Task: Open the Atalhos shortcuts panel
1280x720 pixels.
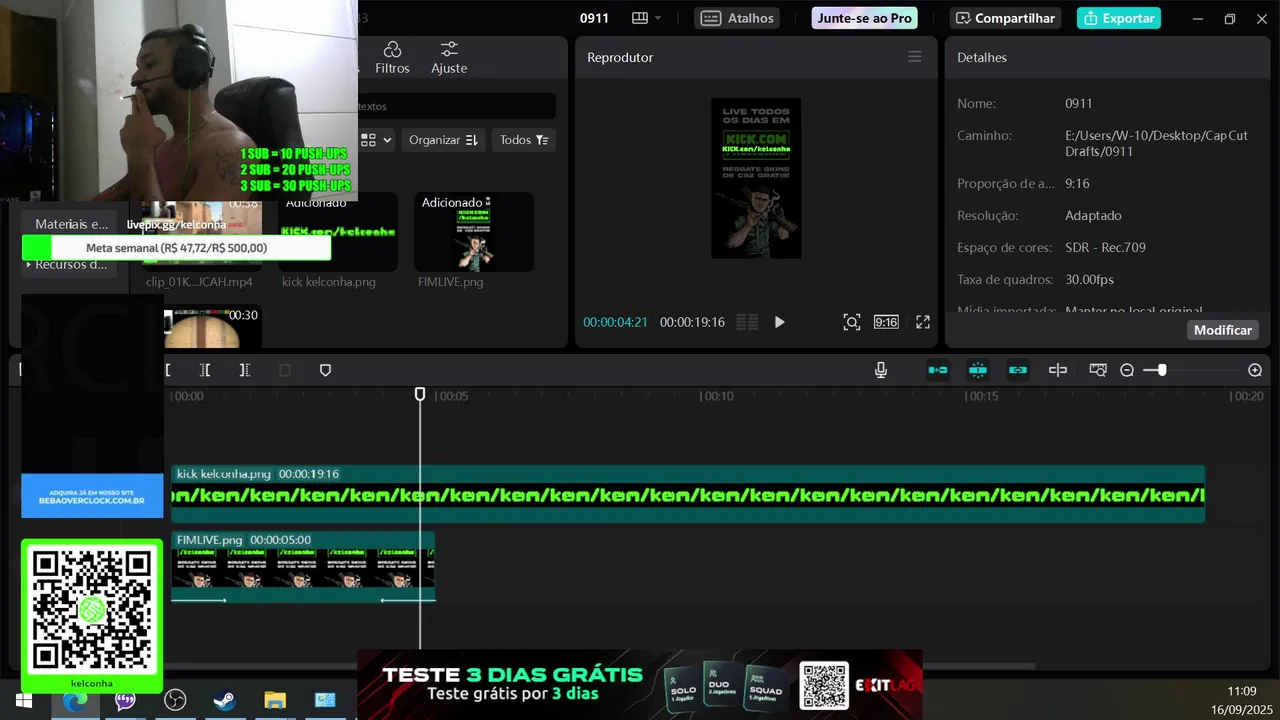Action: pos(737,18)
